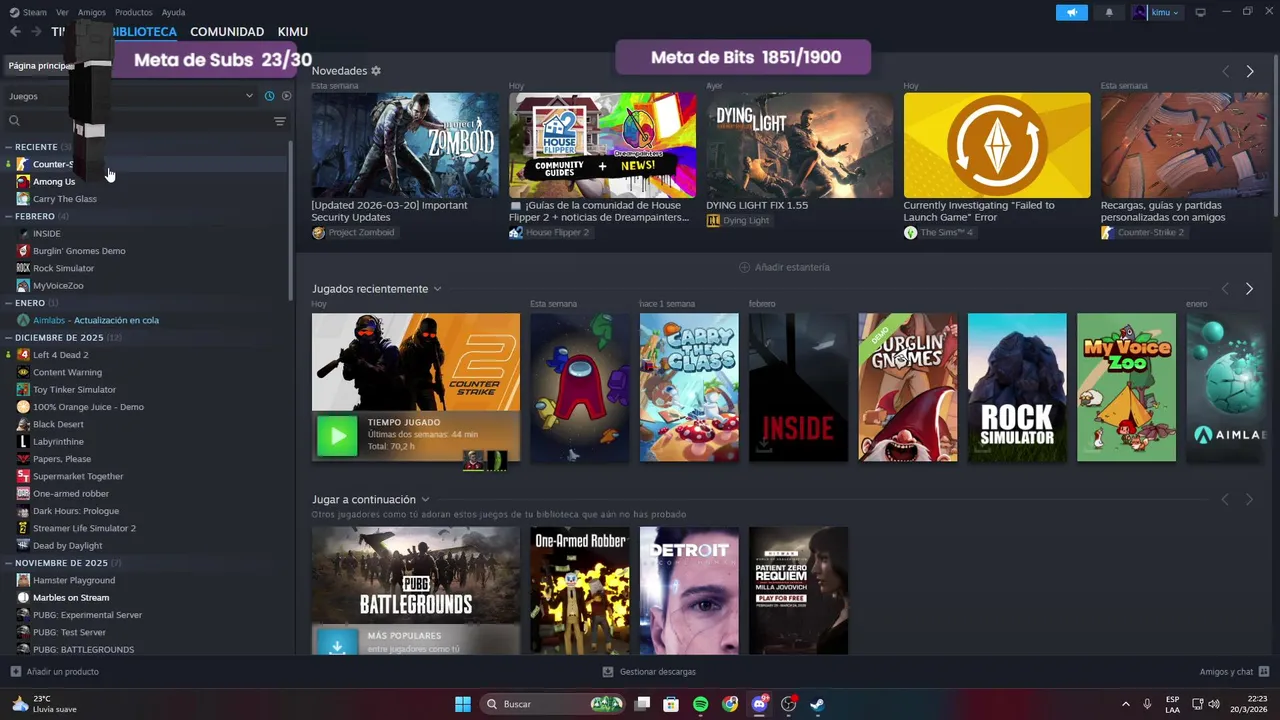Click the Aimlabs icon in the sidebar

[23, 320]
